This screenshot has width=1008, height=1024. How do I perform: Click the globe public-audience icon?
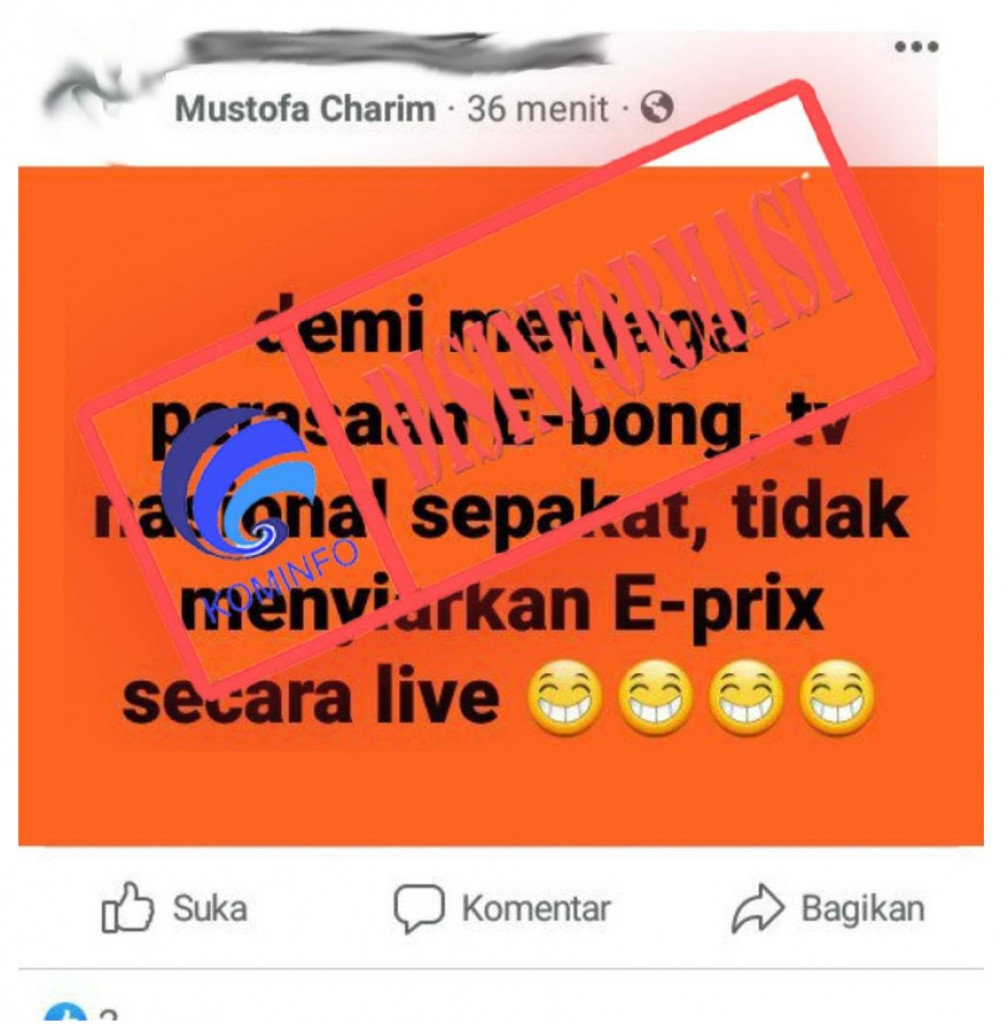(x=656, y=107)
